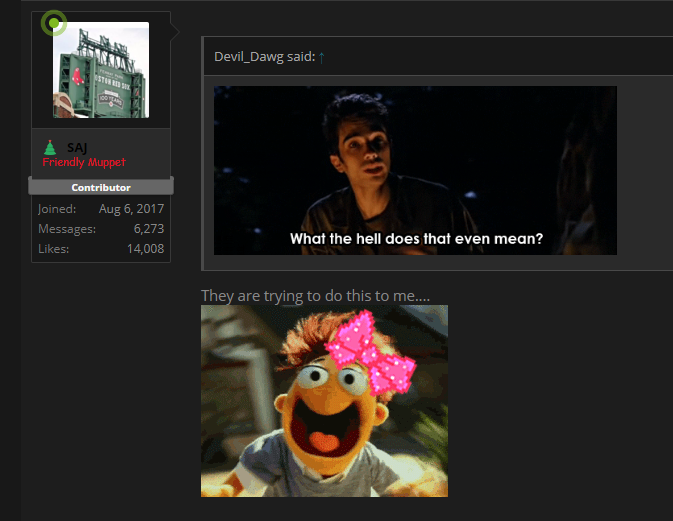Open the Messages label link
Image resolution: width=673 pixels, height=521 pixels.
(x=67, y=229)
